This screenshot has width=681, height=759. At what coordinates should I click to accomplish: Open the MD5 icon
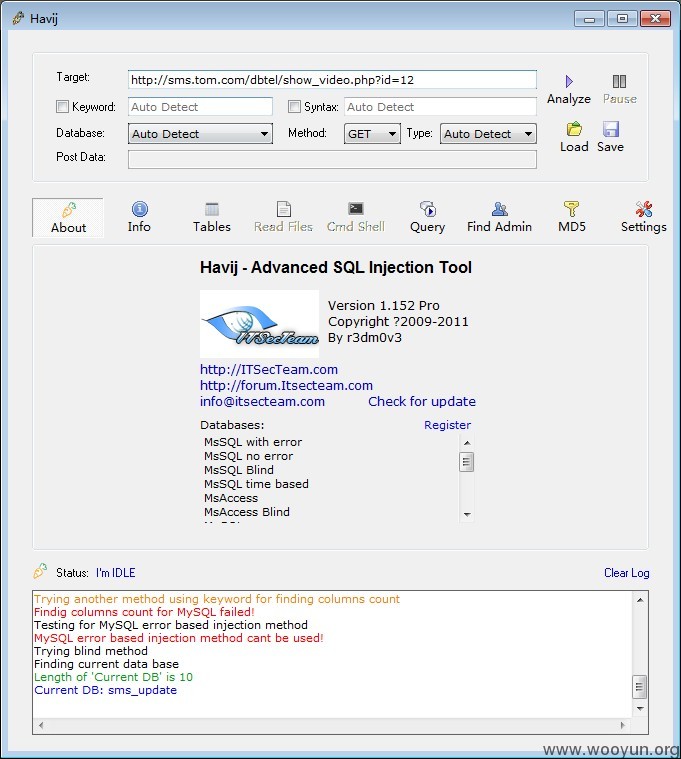571,209
